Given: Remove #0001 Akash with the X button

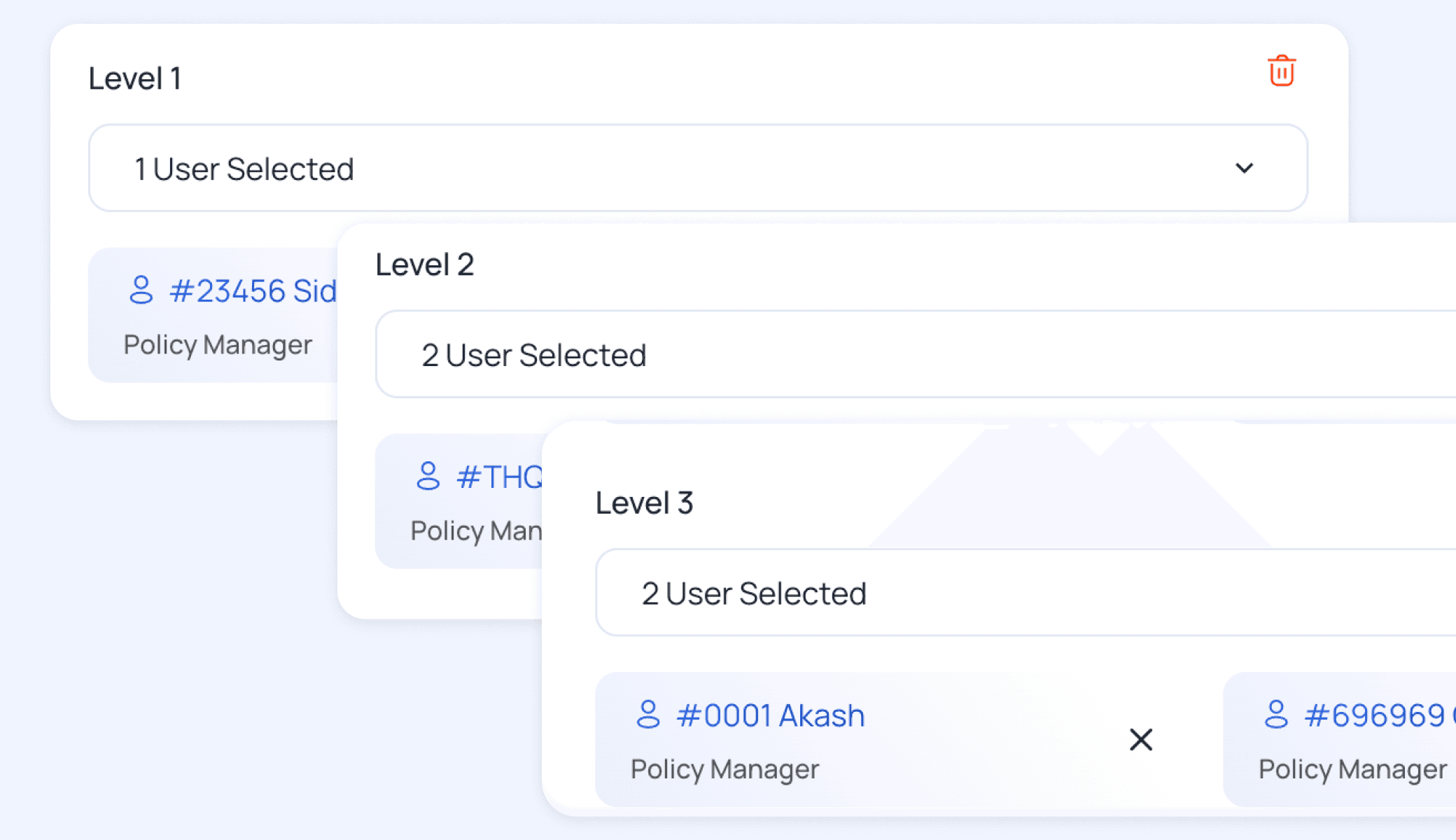Looking at the screenshot, I should (1141, 739).
